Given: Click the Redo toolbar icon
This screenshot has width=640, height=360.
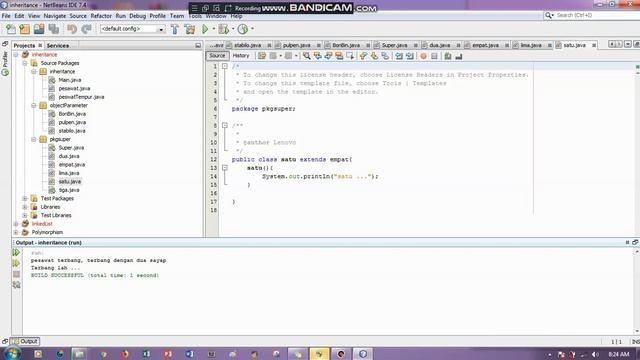Looking at the screenshot, I should coord(86,29).
